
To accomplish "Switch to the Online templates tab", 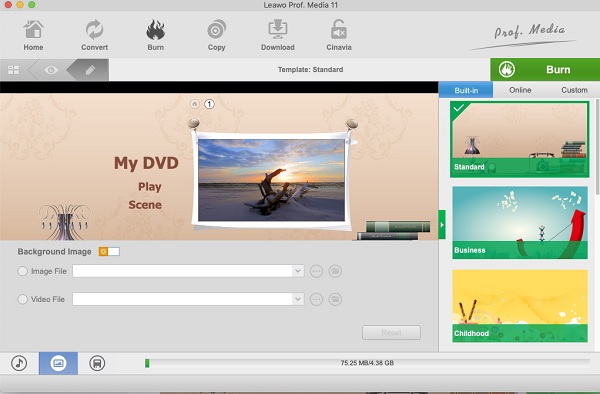I will click(520, 90).
